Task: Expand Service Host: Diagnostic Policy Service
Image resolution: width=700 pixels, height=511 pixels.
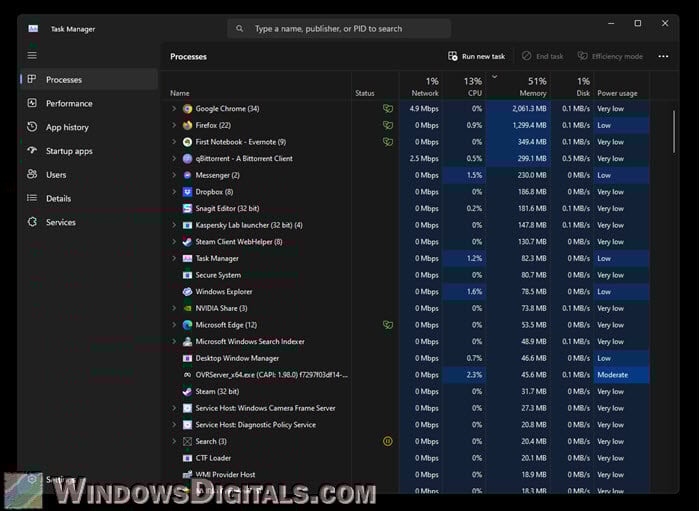Action: [x=174, y=425]
